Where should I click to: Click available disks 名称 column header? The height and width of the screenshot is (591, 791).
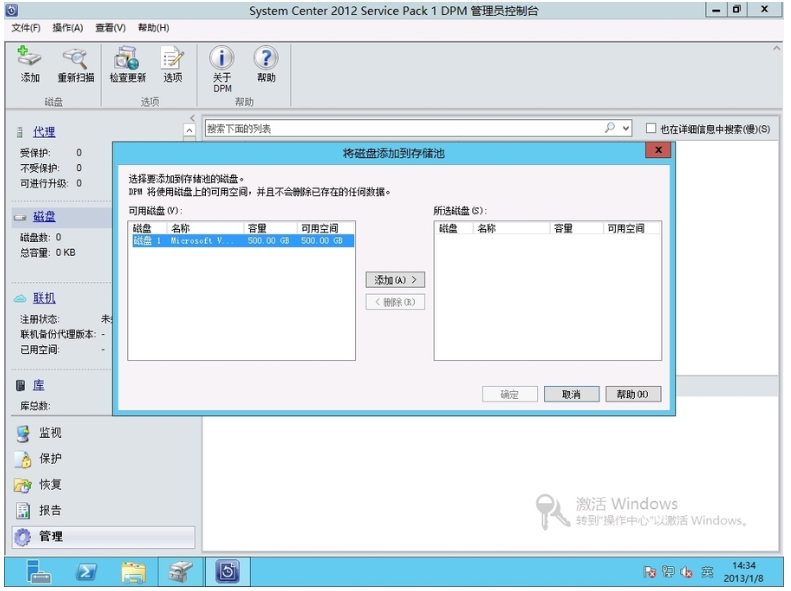coord(205,228)
